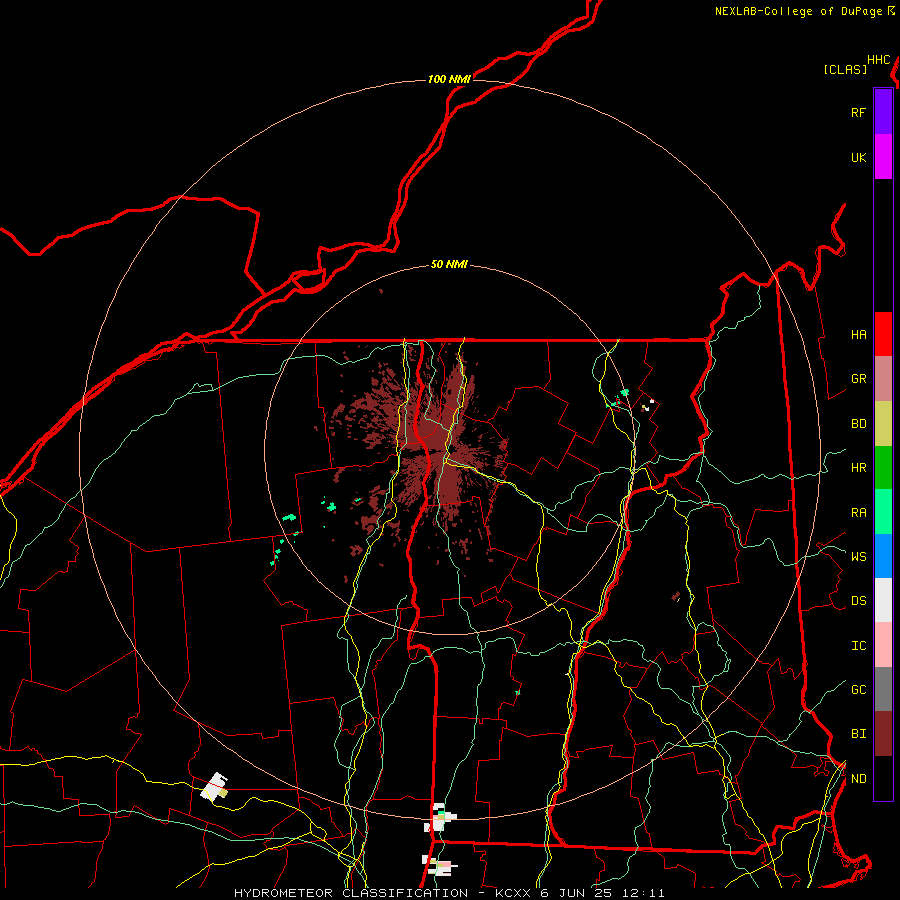
Task: Click the RA light green legend swatch
Action: point(883,512)
